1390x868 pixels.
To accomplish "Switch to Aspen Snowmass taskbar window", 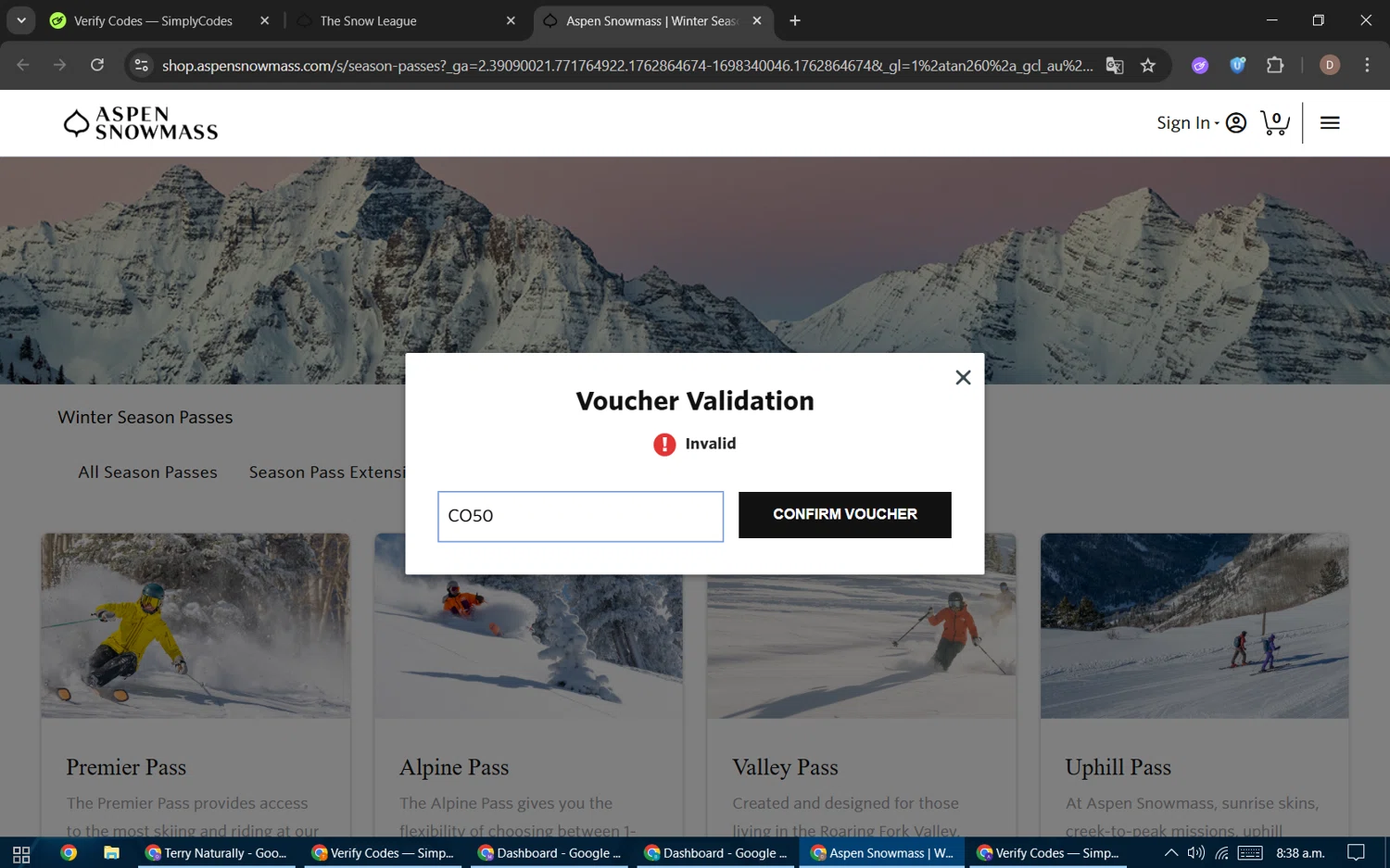I will pyautogui.click(x=882, y=853).
